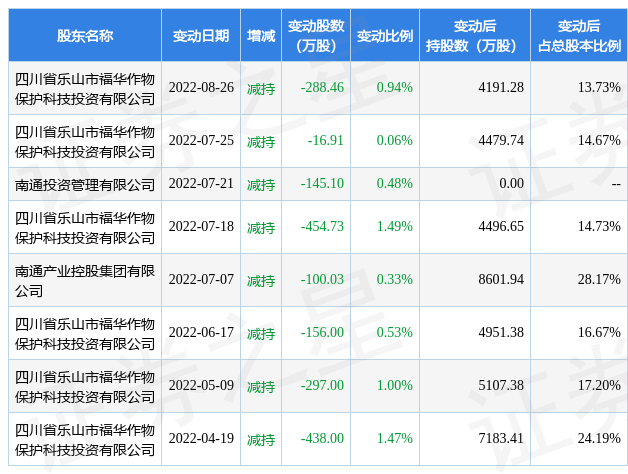Select date cell 2022-04-19
This screenshot has height=474, width=628.
pyautogui.click(x=201, y=438)
